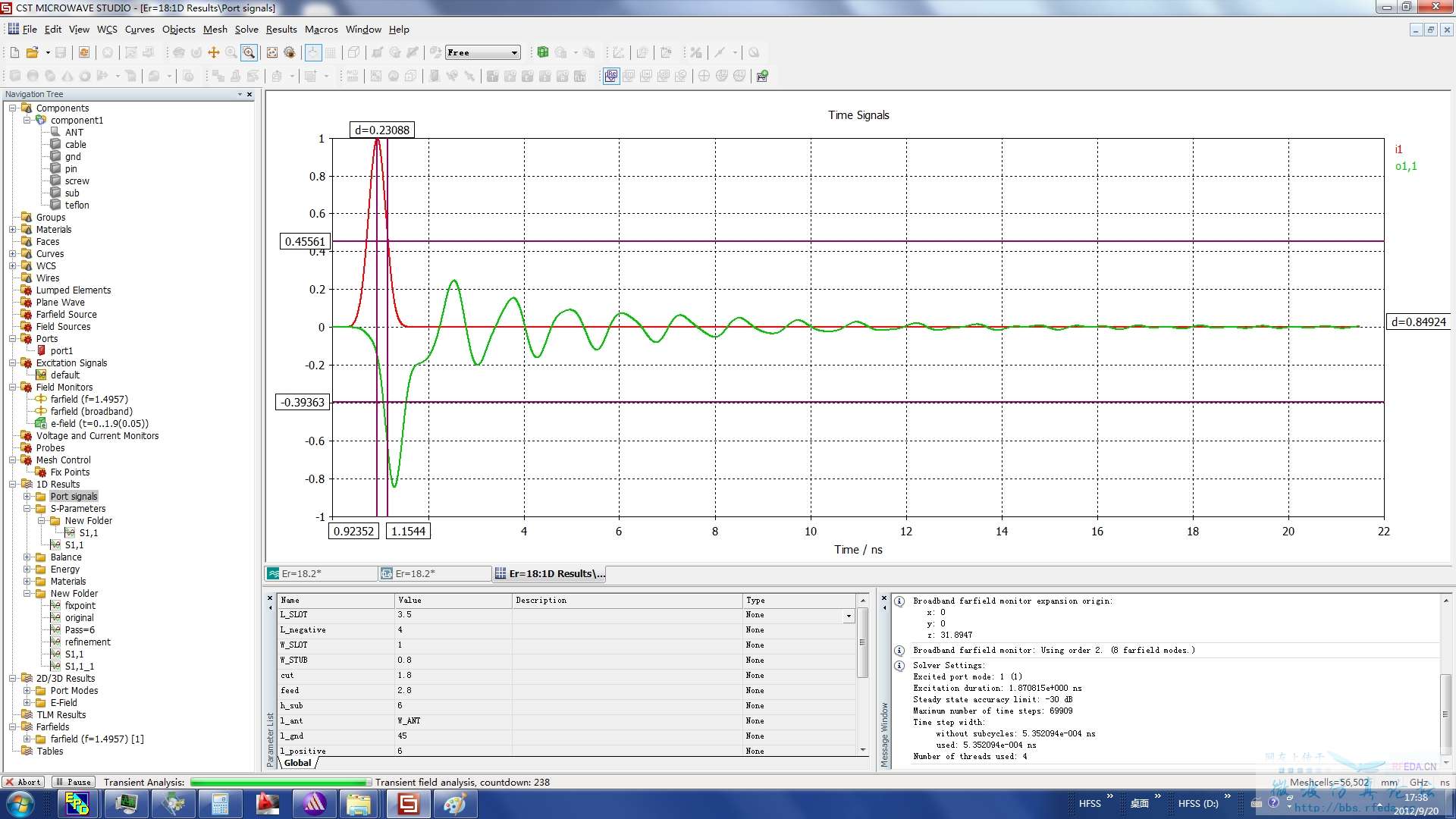
Task: Click the Message Window vertical scrollbar
Action: [1445, 682]
